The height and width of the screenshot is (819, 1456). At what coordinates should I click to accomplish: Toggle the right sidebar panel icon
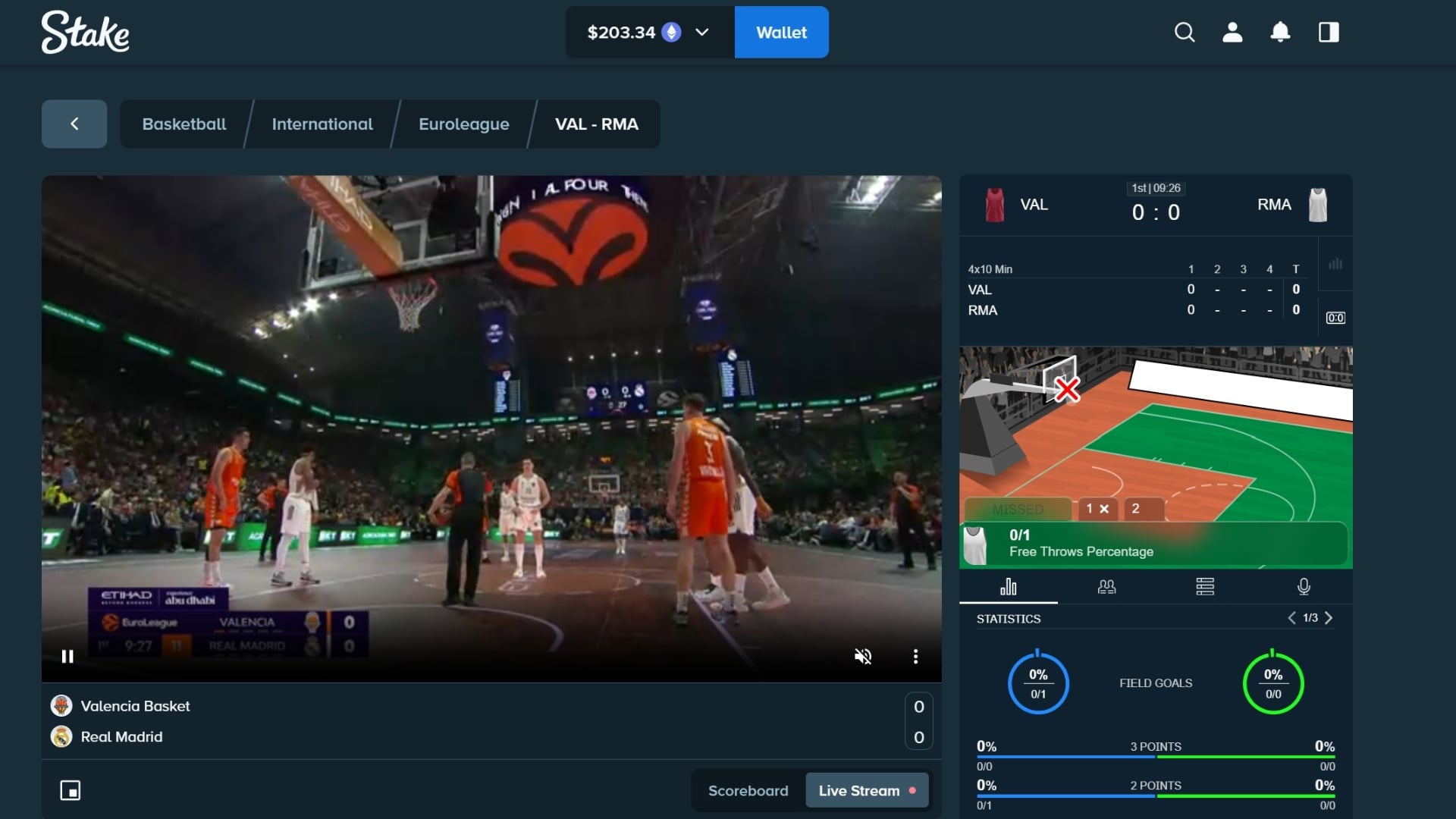click(x=1329, y=32)
